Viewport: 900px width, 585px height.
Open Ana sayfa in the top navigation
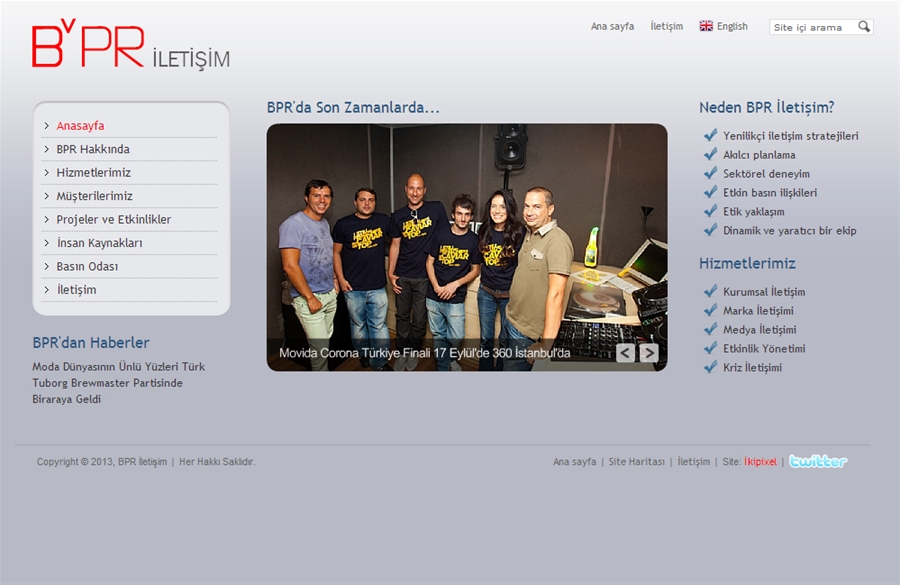tap(612, 26)
